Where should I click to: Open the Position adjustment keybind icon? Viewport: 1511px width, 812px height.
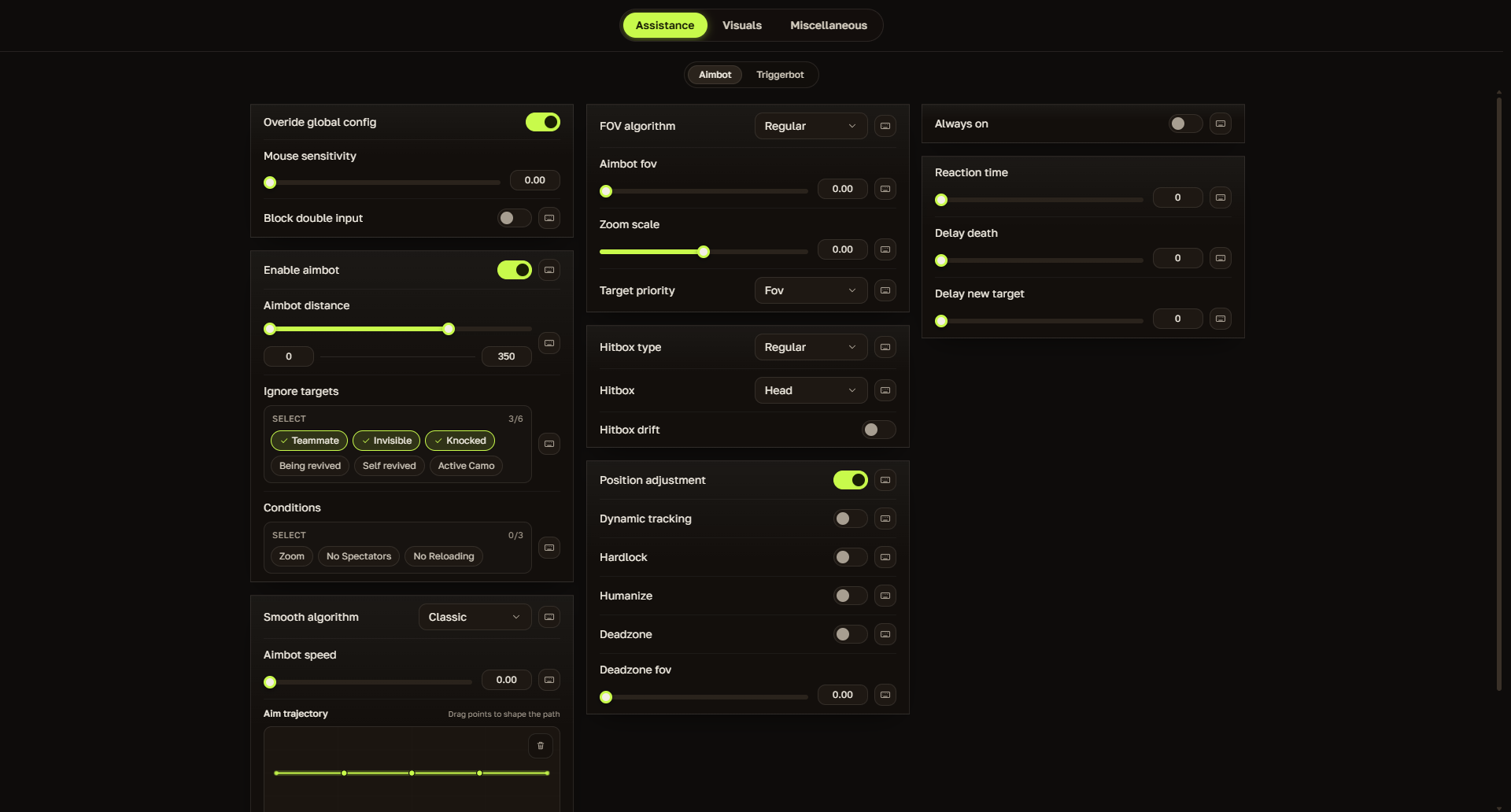(885, 480)
